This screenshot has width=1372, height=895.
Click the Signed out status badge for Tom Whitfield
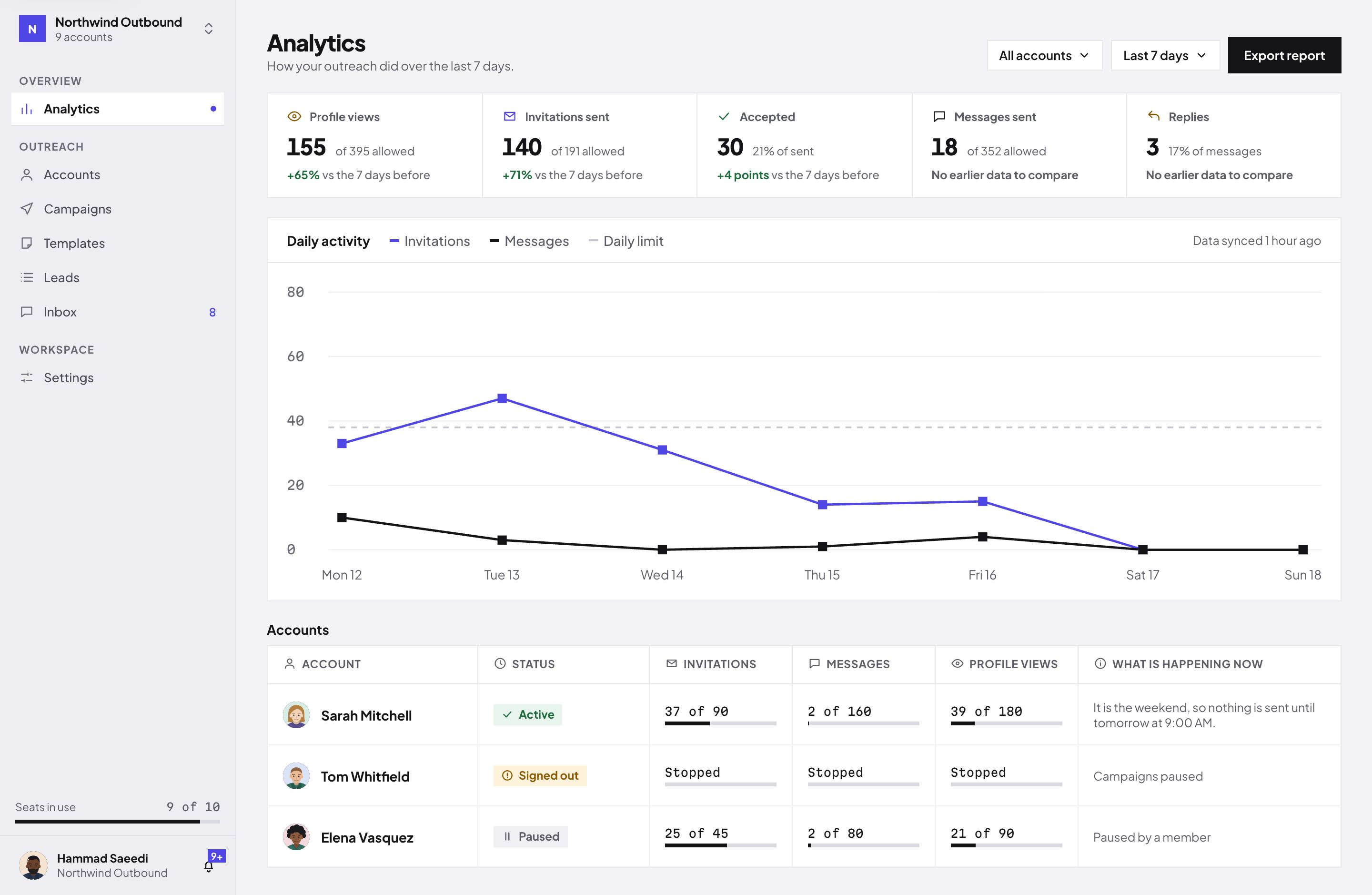pyautogui.click(x=540, y=776)
